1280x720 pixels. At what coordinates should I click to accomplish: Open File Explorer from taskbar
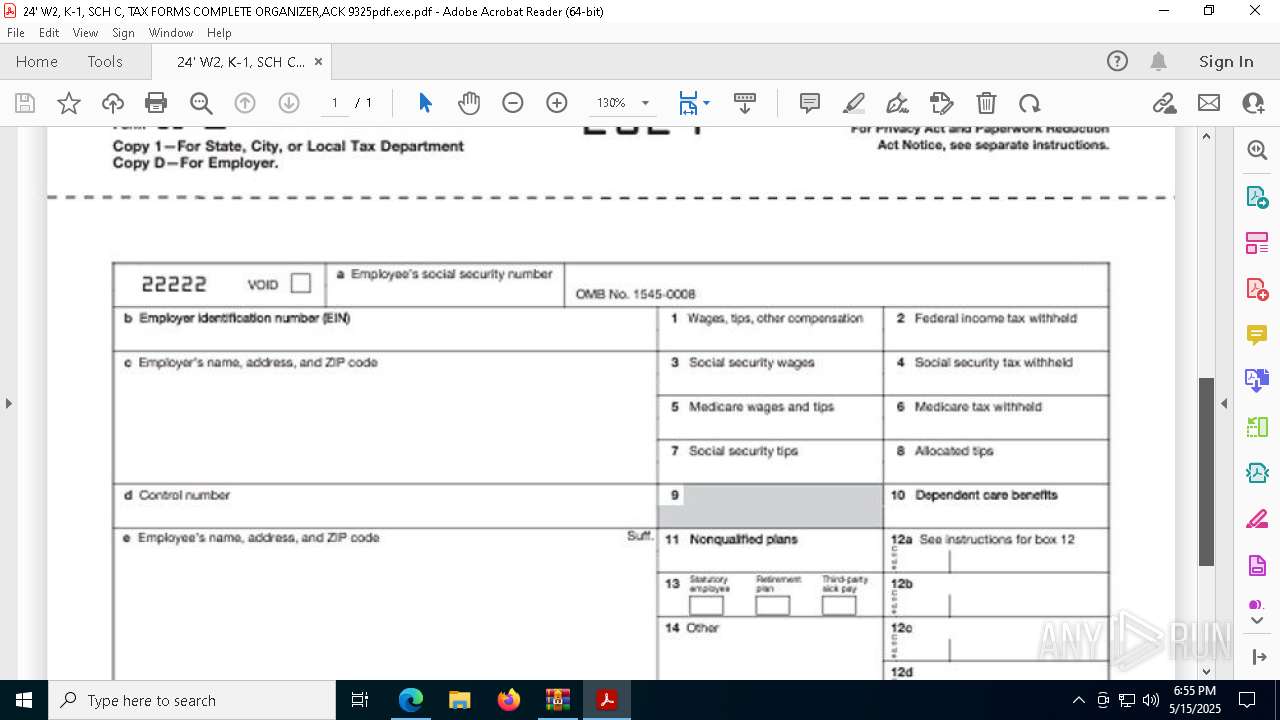(x=460, y=700)
